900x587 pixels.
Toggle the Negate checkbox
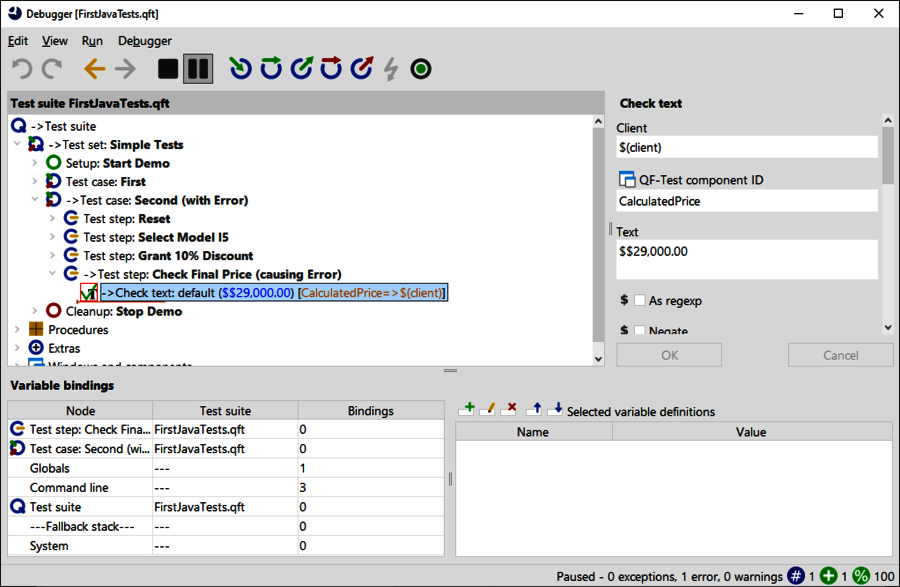coord(640,330)
